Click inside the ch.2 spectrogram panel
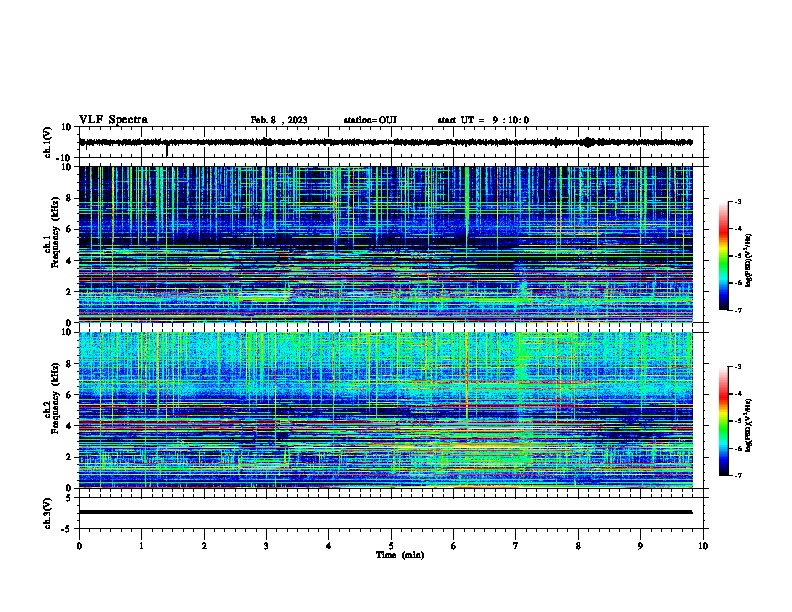 click(x=386, y=410)
